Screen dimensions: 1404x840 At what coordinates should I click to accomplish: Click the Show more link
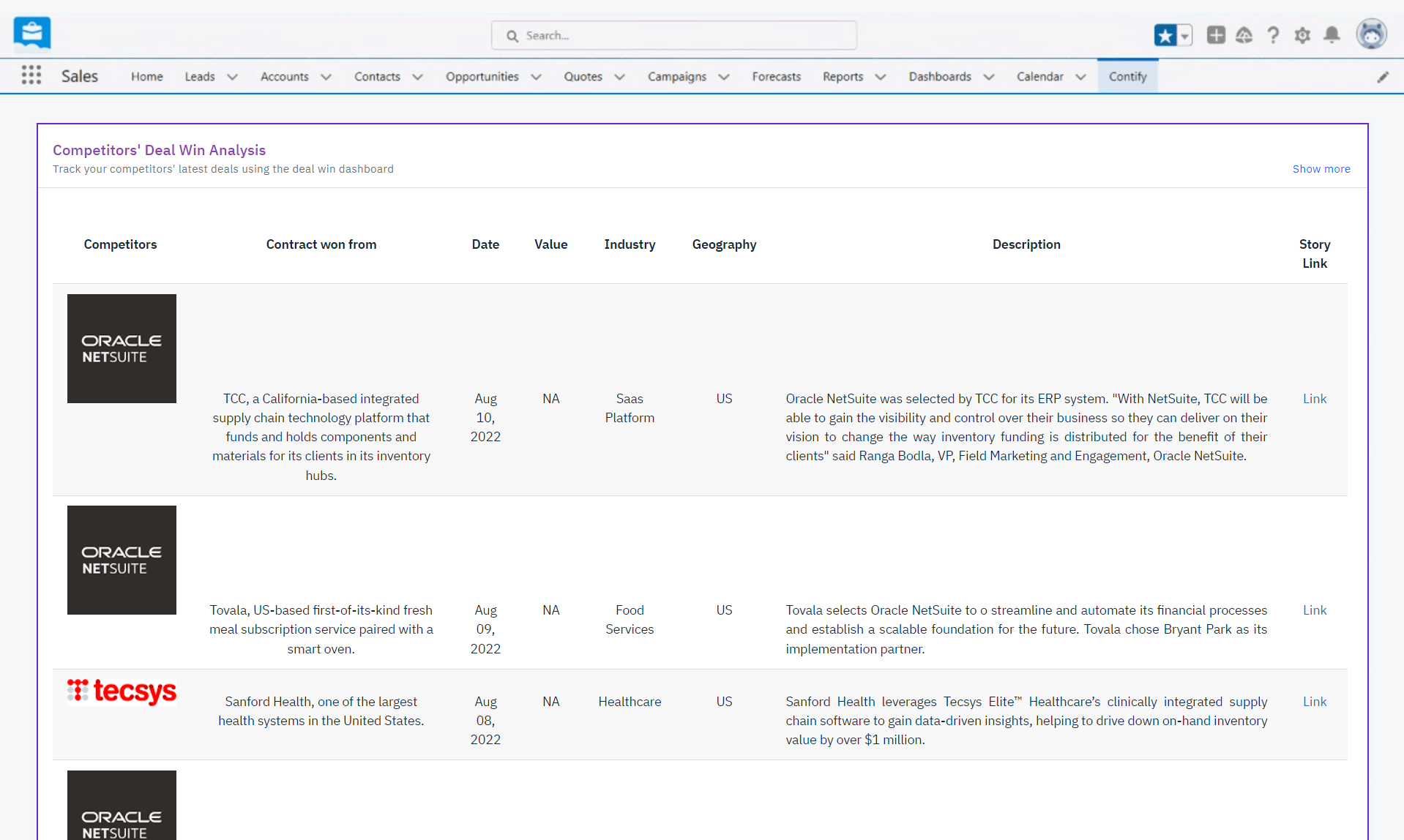point(1321,169)
